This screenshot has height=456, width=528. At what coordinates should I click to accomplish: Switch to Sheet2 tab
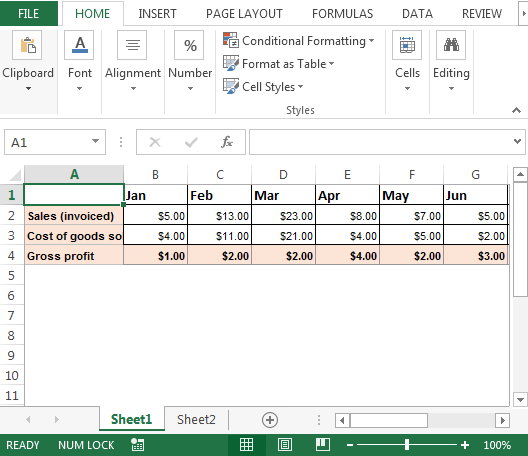[x=196, y=420]
